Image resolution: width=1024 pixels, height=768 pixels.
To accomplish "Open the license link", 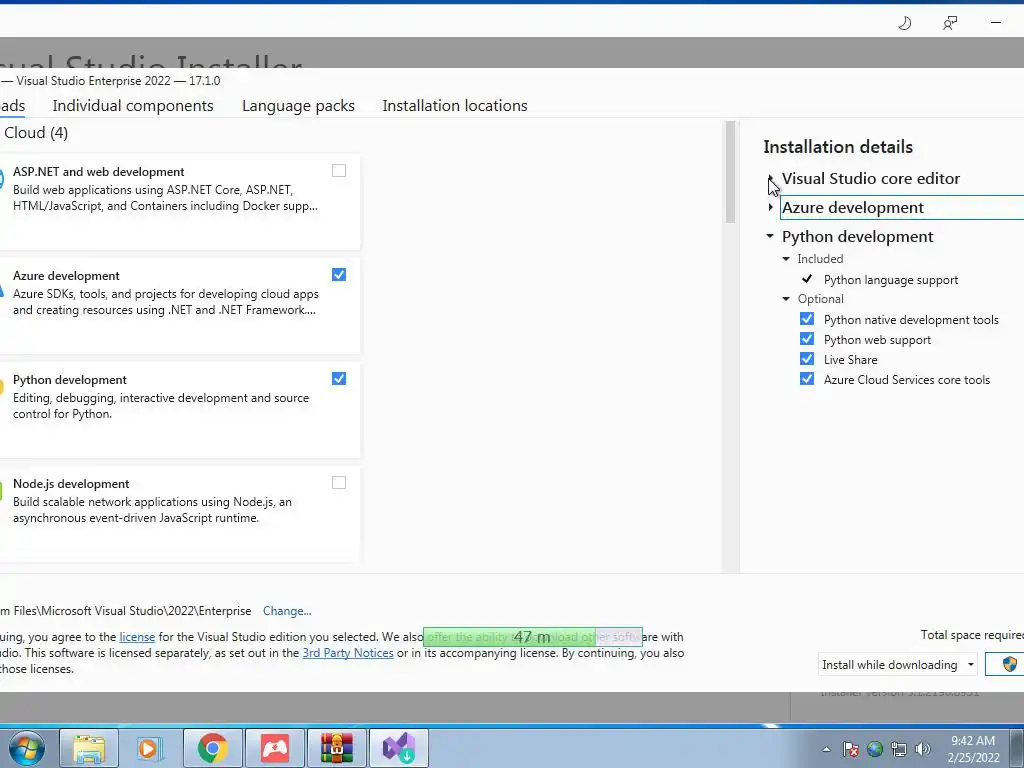I will tap(137, 637).
